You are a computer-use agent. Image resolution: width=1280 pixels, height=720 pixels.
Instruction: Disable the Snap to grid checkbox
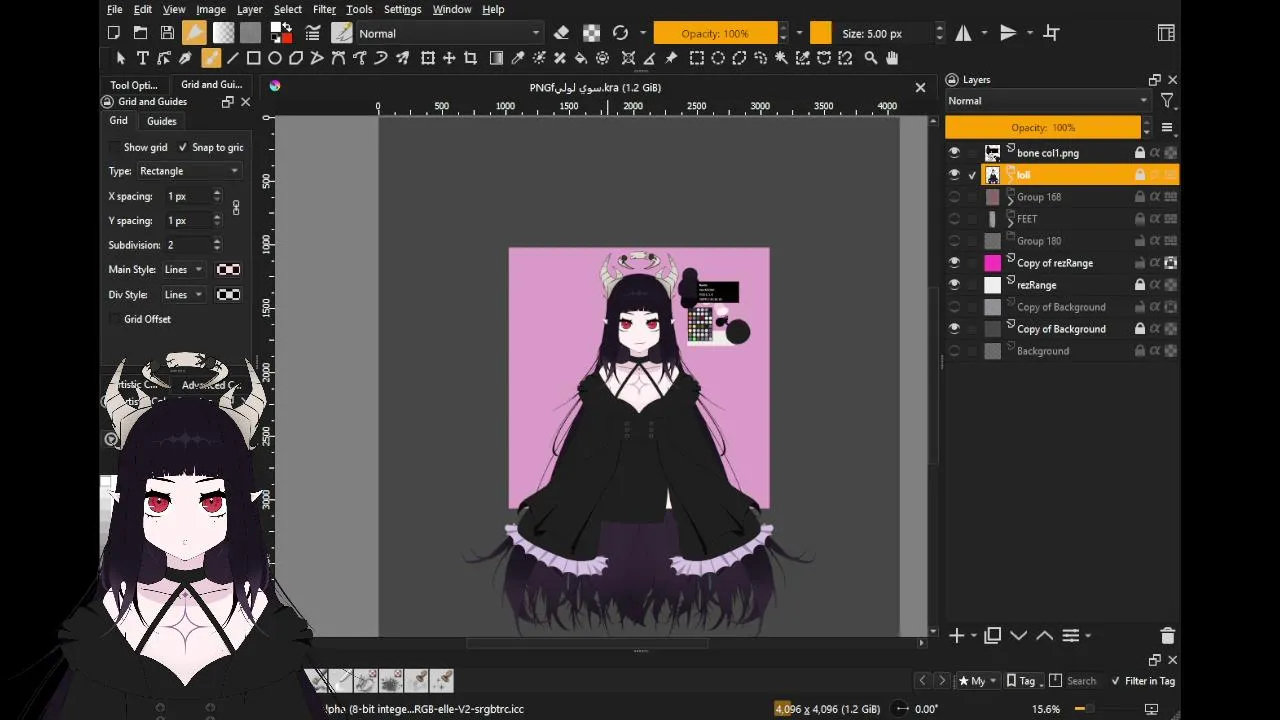click(183, 147)
